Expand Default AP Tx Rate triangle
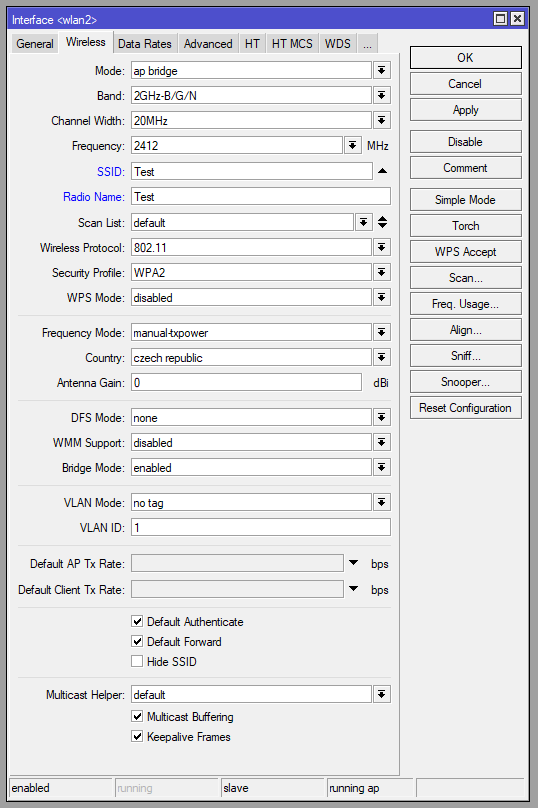This screenshot has height=808, width=538. pyautogui.click(x=354, y=563)
